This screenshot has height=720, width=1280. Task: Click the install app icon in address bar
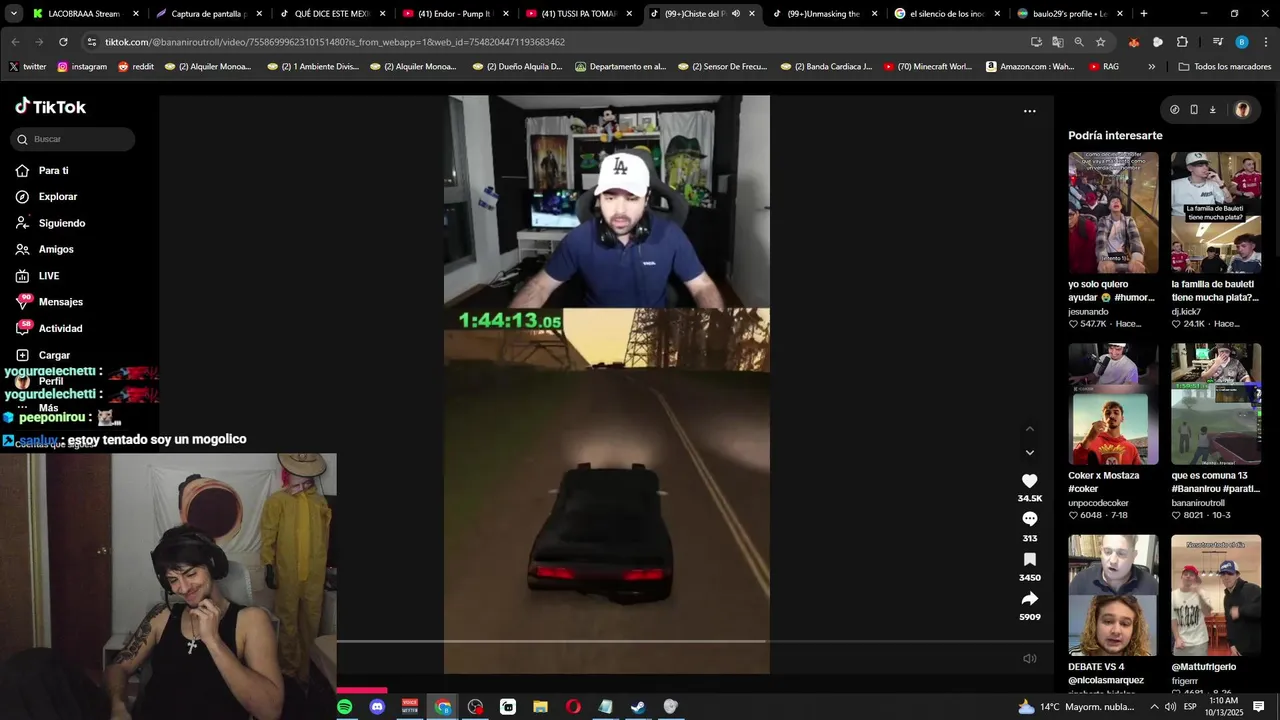pos(1036,42)
